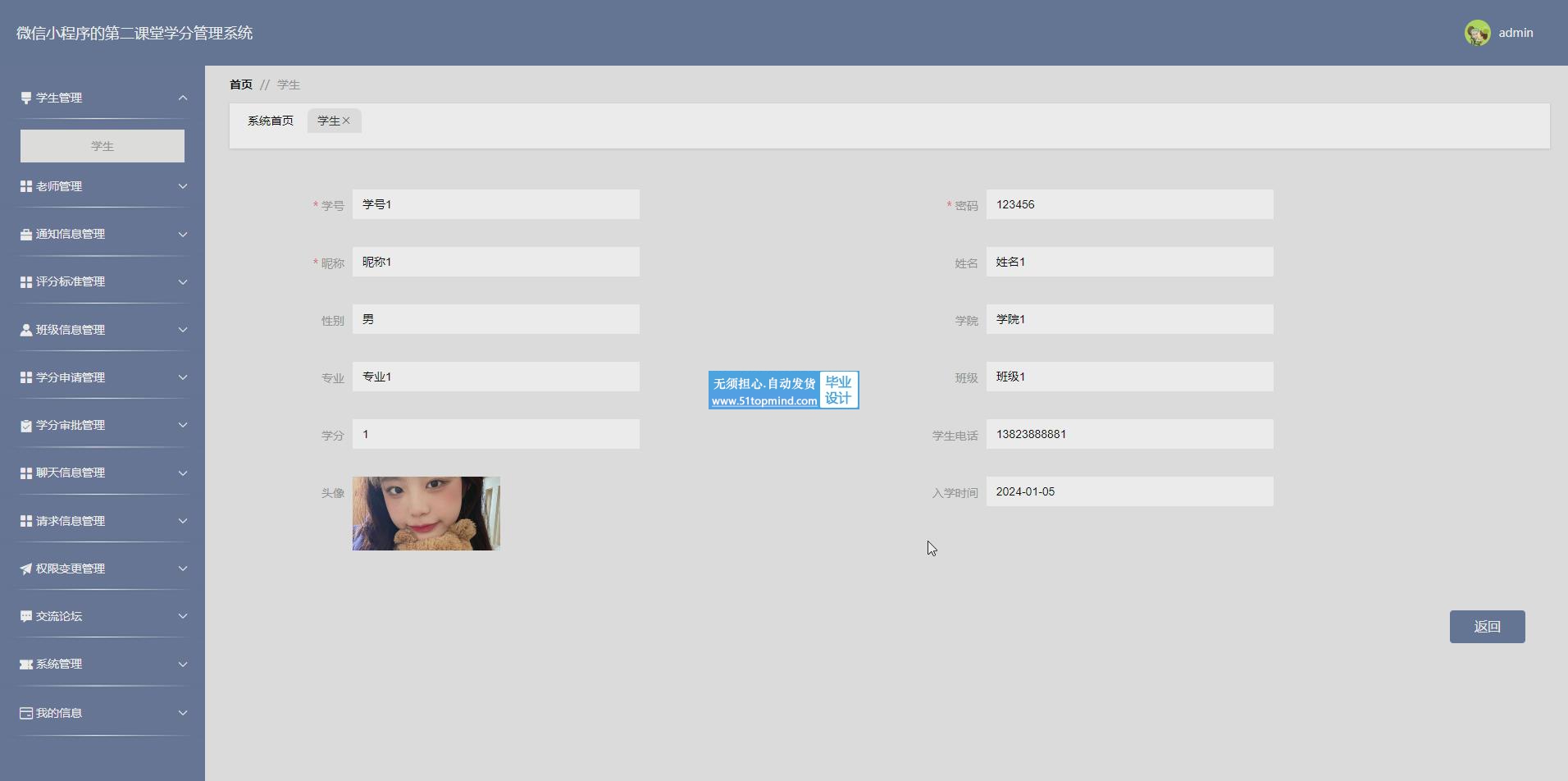Click the 学分审批管理 clipboard icon
This screenshot has height=781, width=1568.
click(26, 425)
